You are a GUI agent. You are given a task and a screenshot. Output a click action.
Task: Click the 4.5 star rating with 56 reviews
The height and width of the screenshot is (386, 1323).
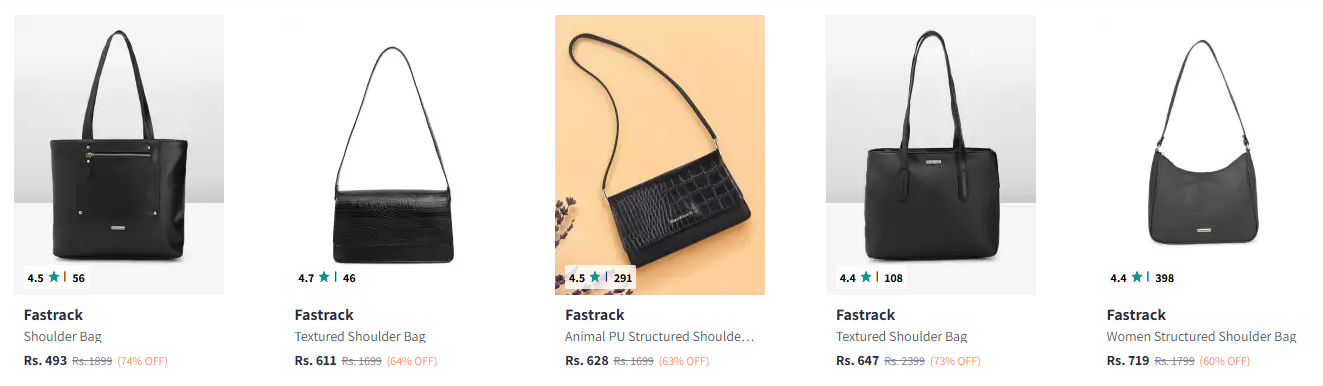pos(56,278)
